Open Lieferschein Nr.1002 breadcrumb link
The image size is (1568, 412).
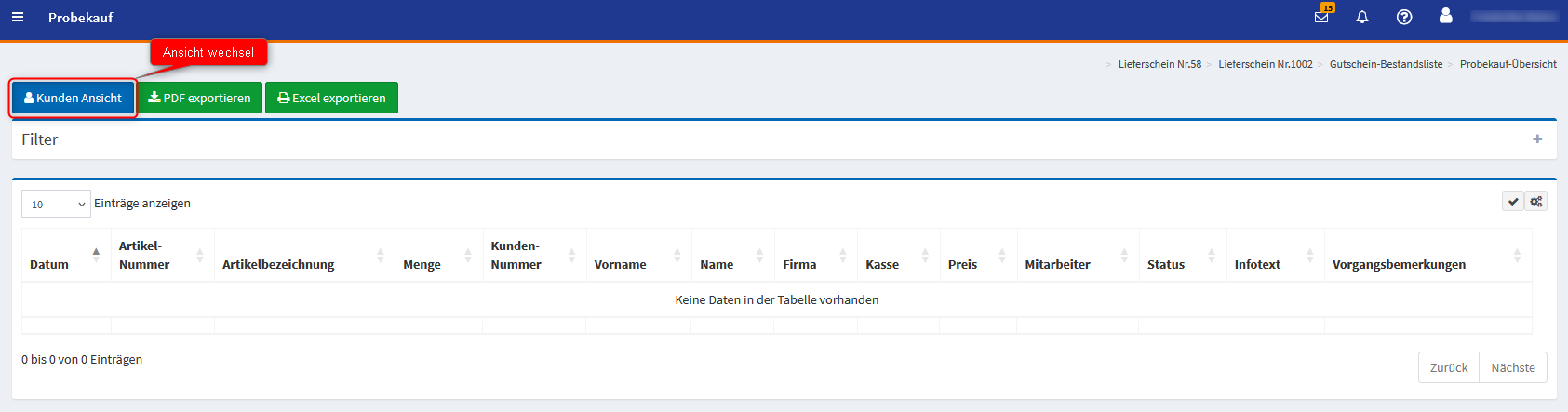[1265, 64]
